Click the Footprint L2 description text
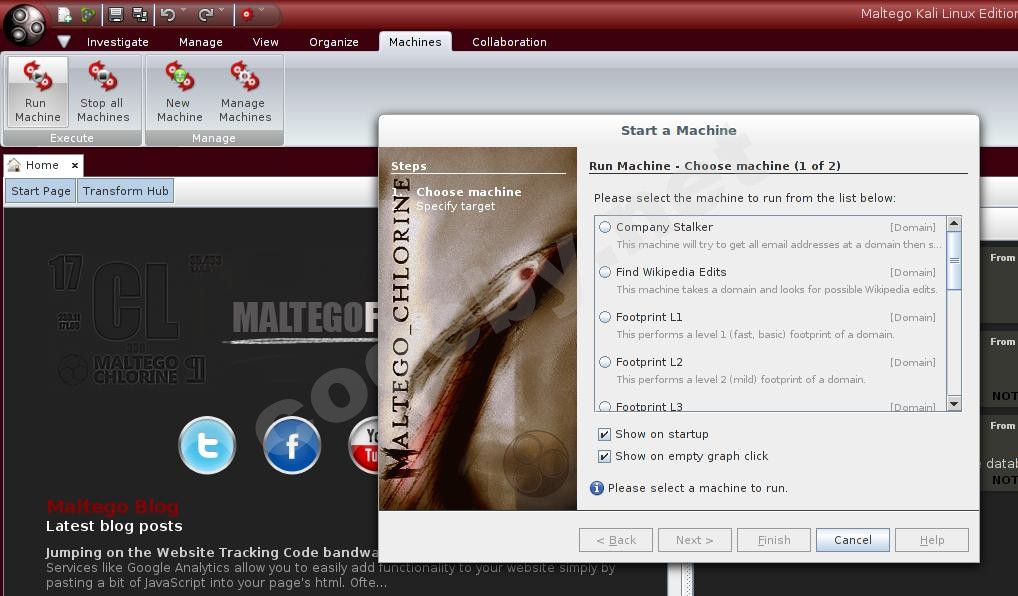 tap(741, 379)
